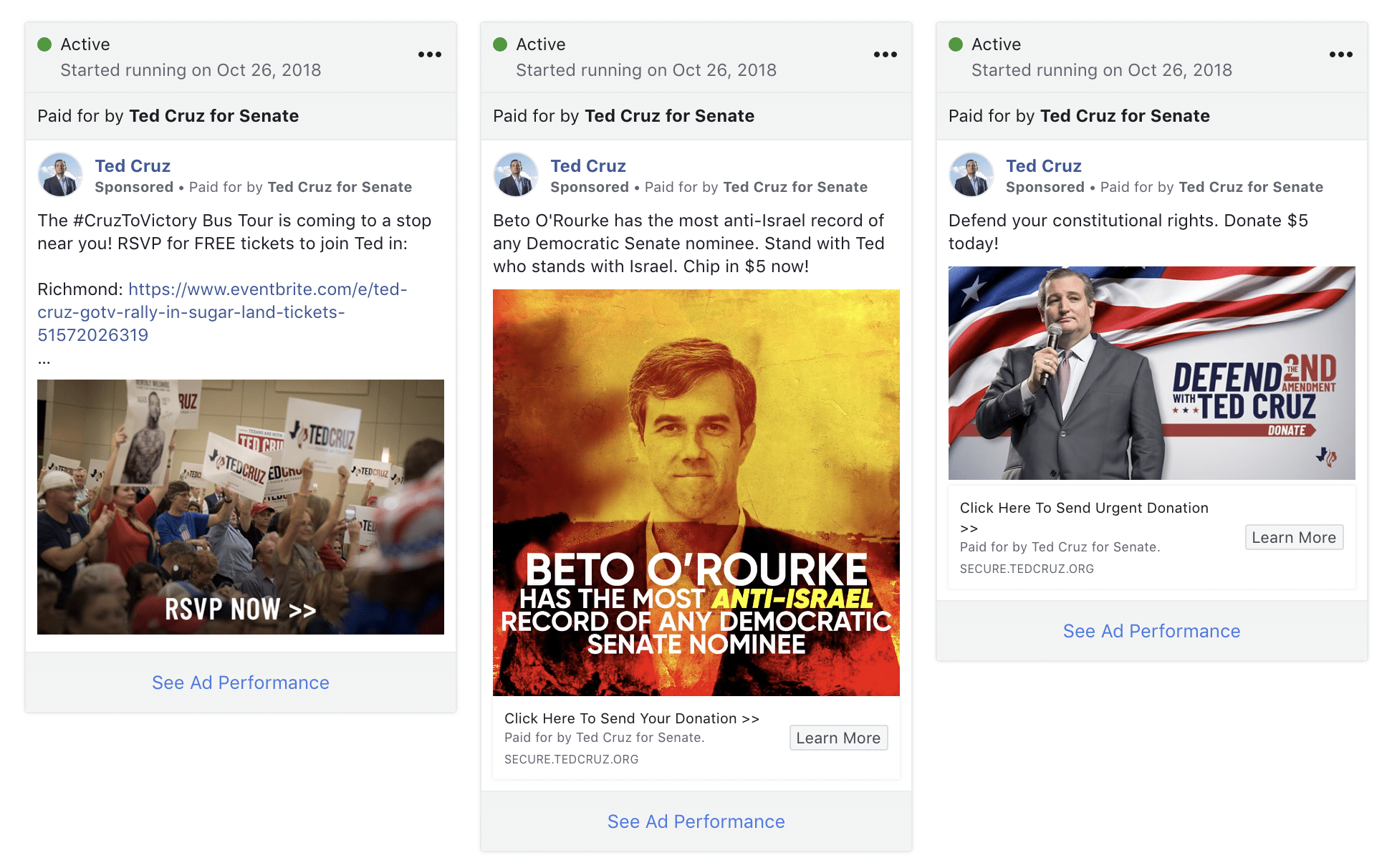Open three-dot menu on Bus Tour ad
This screenshot has width=1387, height=868.
(x=430, y=54)
